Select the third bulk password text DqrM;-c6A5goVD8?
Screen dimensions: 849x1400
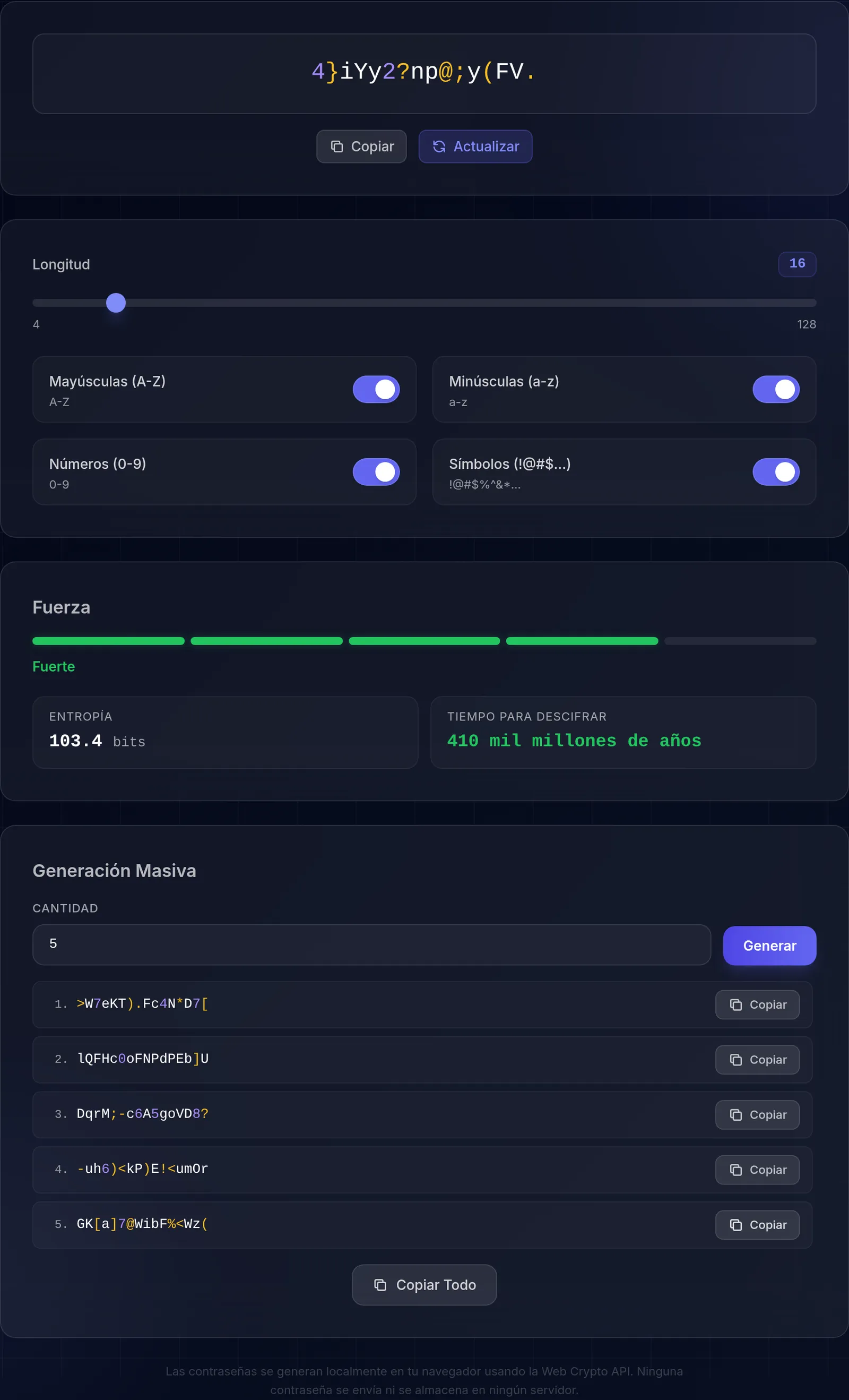143,1114
